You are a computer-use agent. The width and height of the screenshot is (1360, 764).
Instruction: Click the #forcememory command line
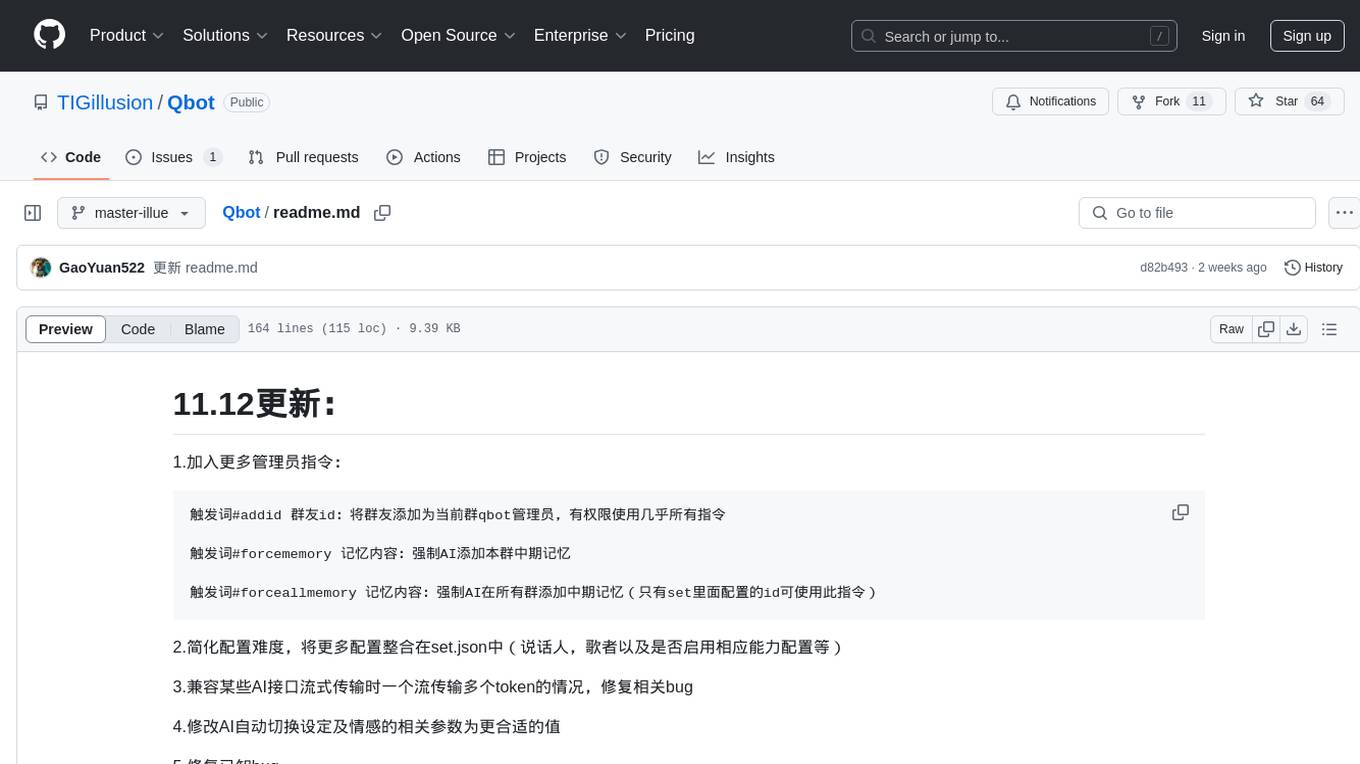380,553
